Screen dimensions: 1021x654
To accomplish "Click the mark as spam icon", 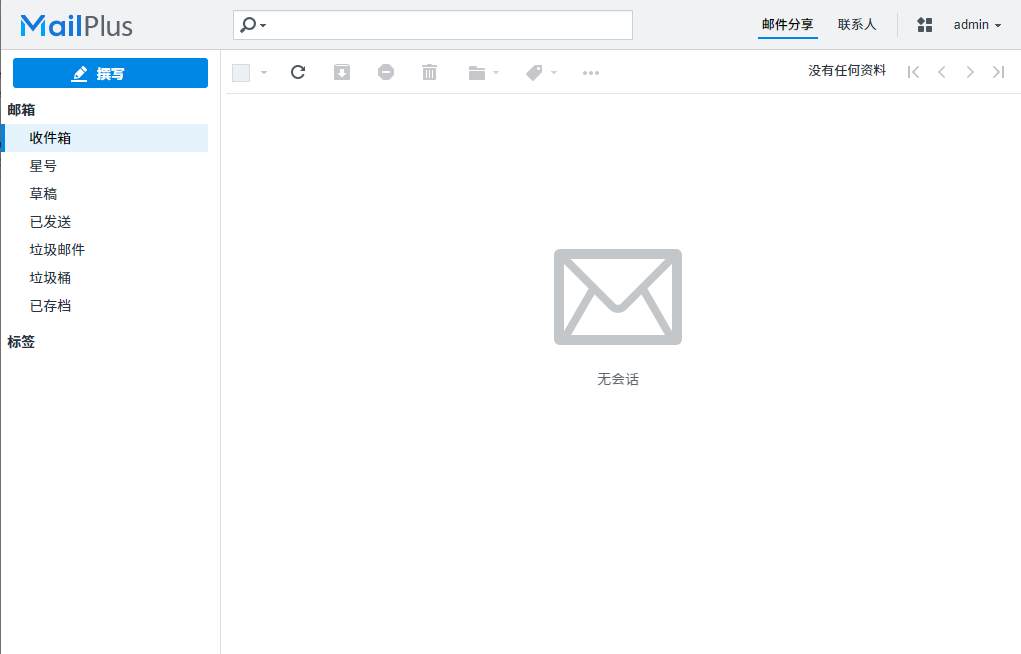I will click(x=386, y=72).
